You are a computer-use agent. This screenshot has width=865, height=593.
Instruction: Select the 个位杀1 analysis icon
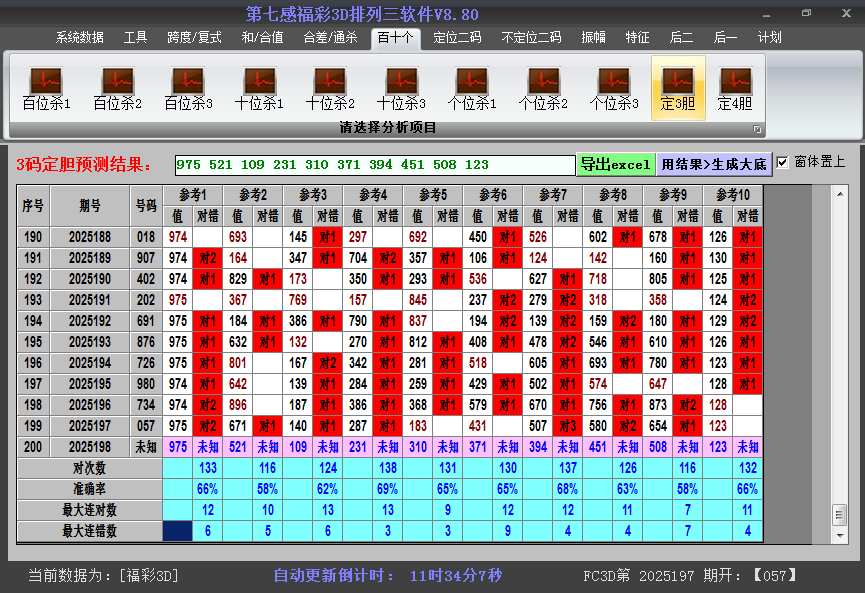point(472,88)
